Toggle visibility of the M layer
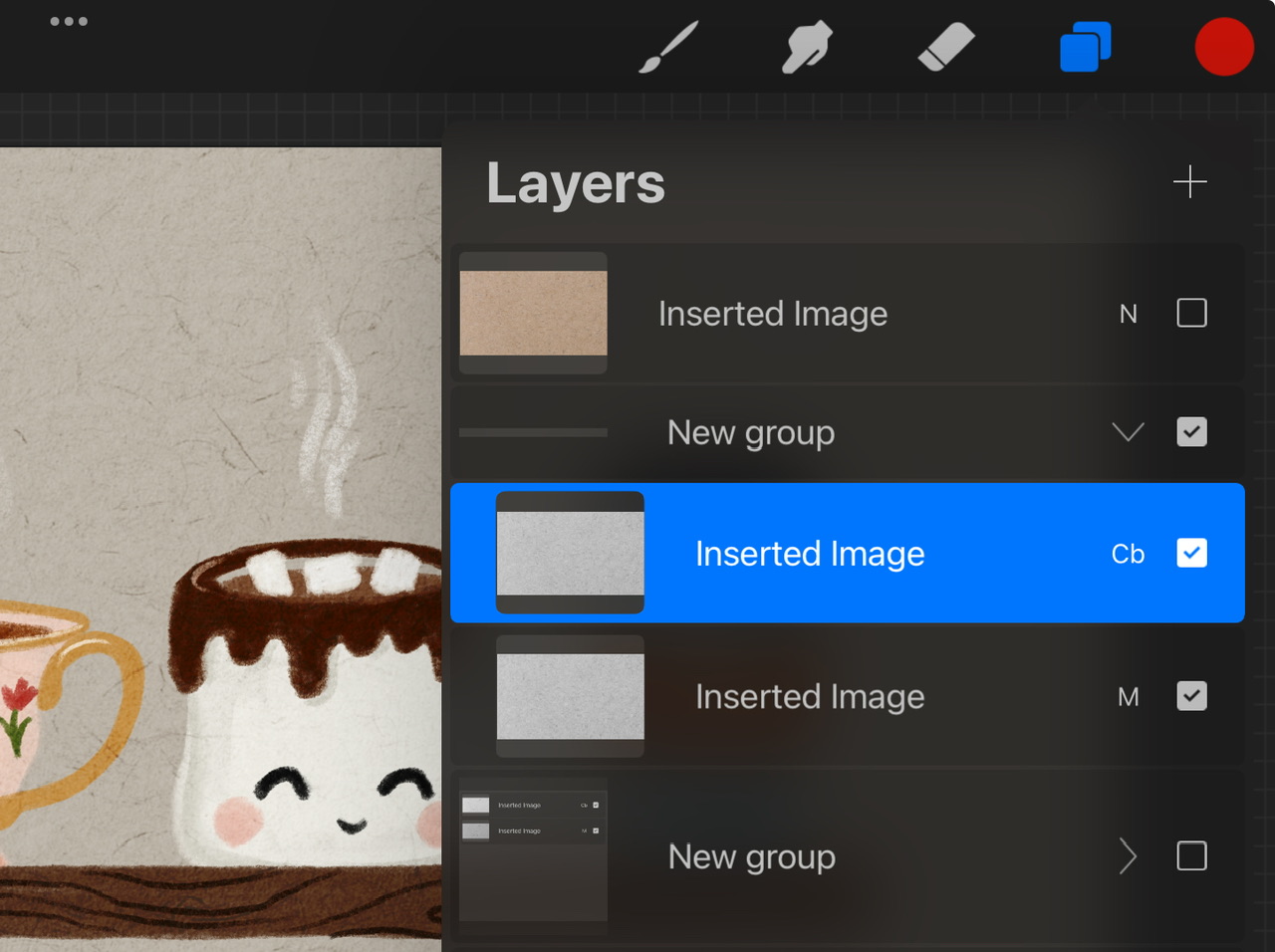 (1191, 697)
